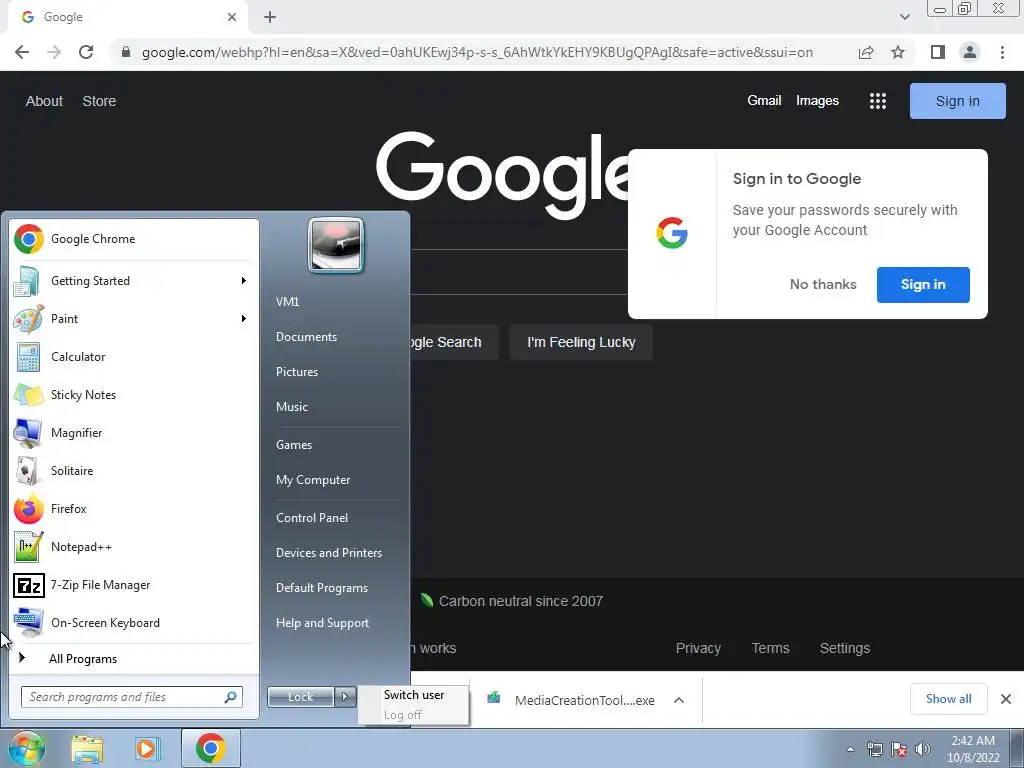This screenshot has width=1024, height=768.
Task: Launch Getting Started from Start menu
Action: click(134, 281)
